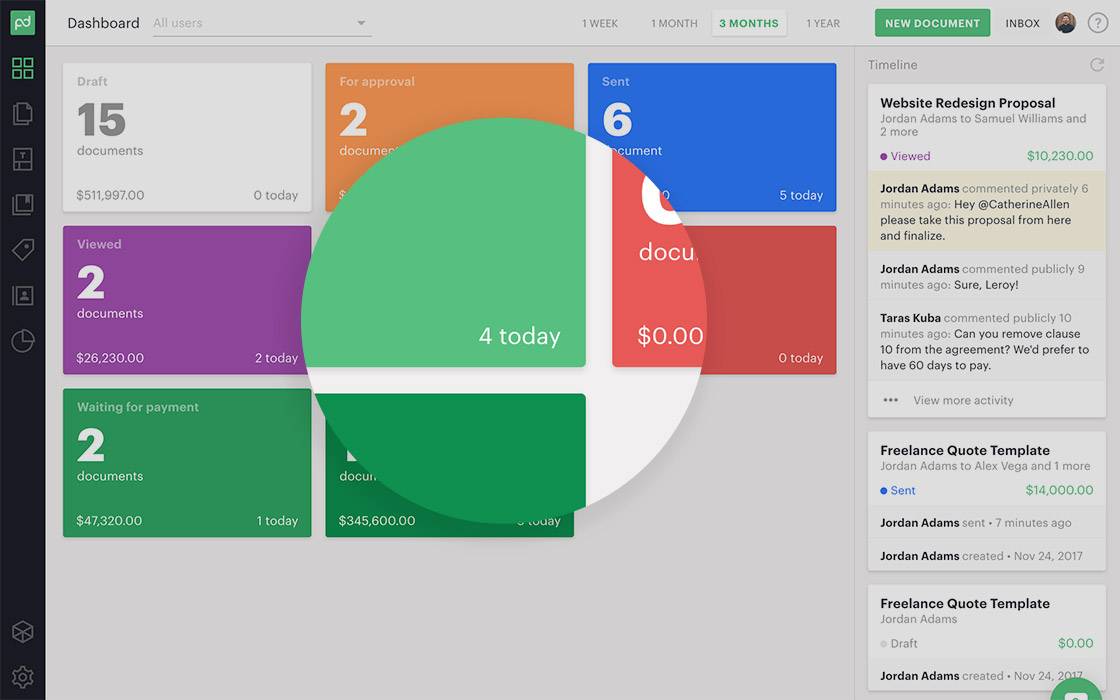Select the 1 MONTH range tab
Screen dimensions: 1120x700
click(674, 24)
